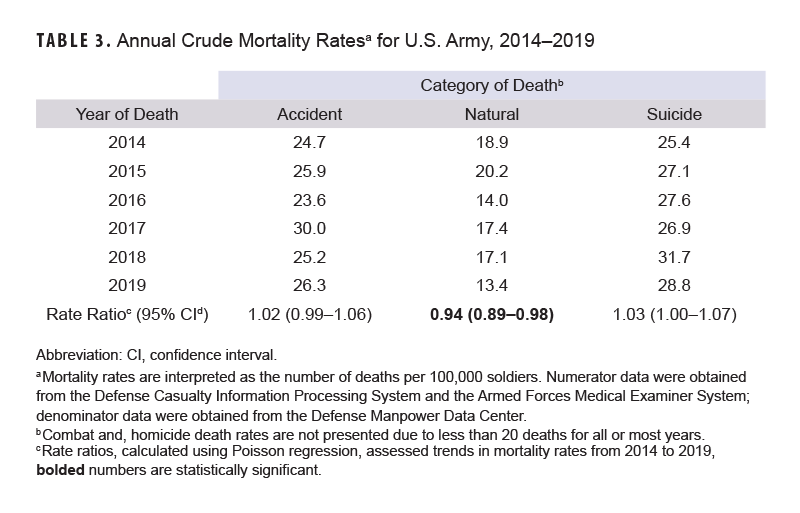Select the Year of Death column header
Screen dimensions: 800x513
127,114
